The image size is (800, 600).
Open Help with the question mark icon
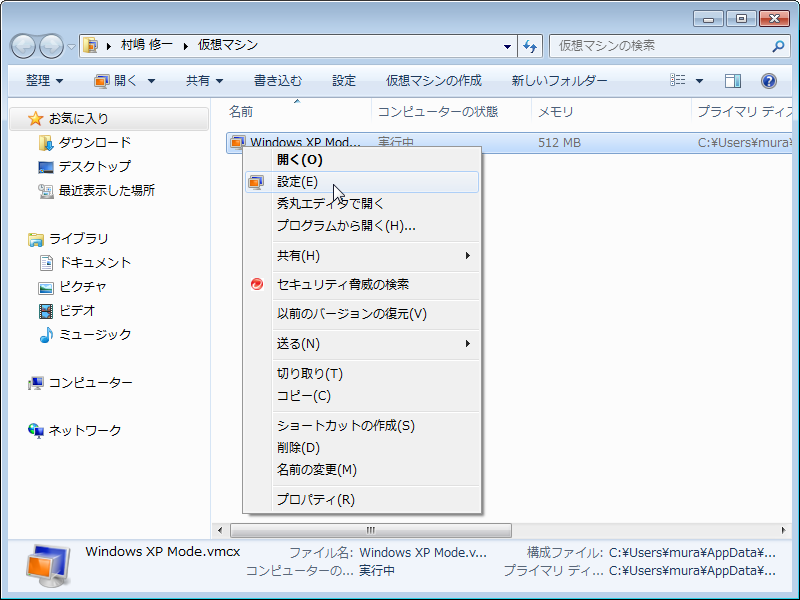click(769, 81)
